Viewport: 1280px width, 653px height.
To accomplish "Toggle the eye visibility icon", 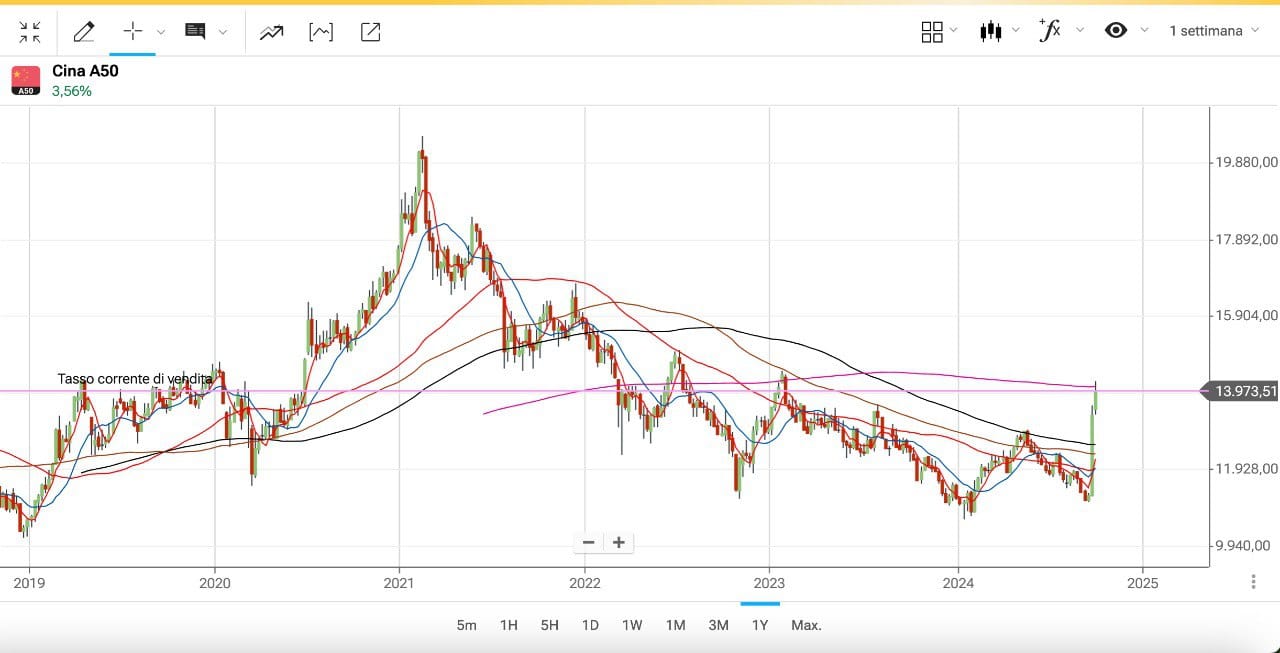I will (1116, 30).
